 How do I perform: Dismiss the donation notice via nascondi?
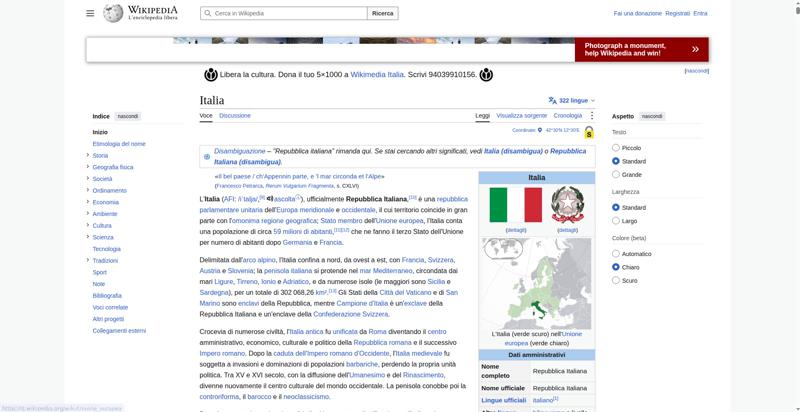[696, 71]
